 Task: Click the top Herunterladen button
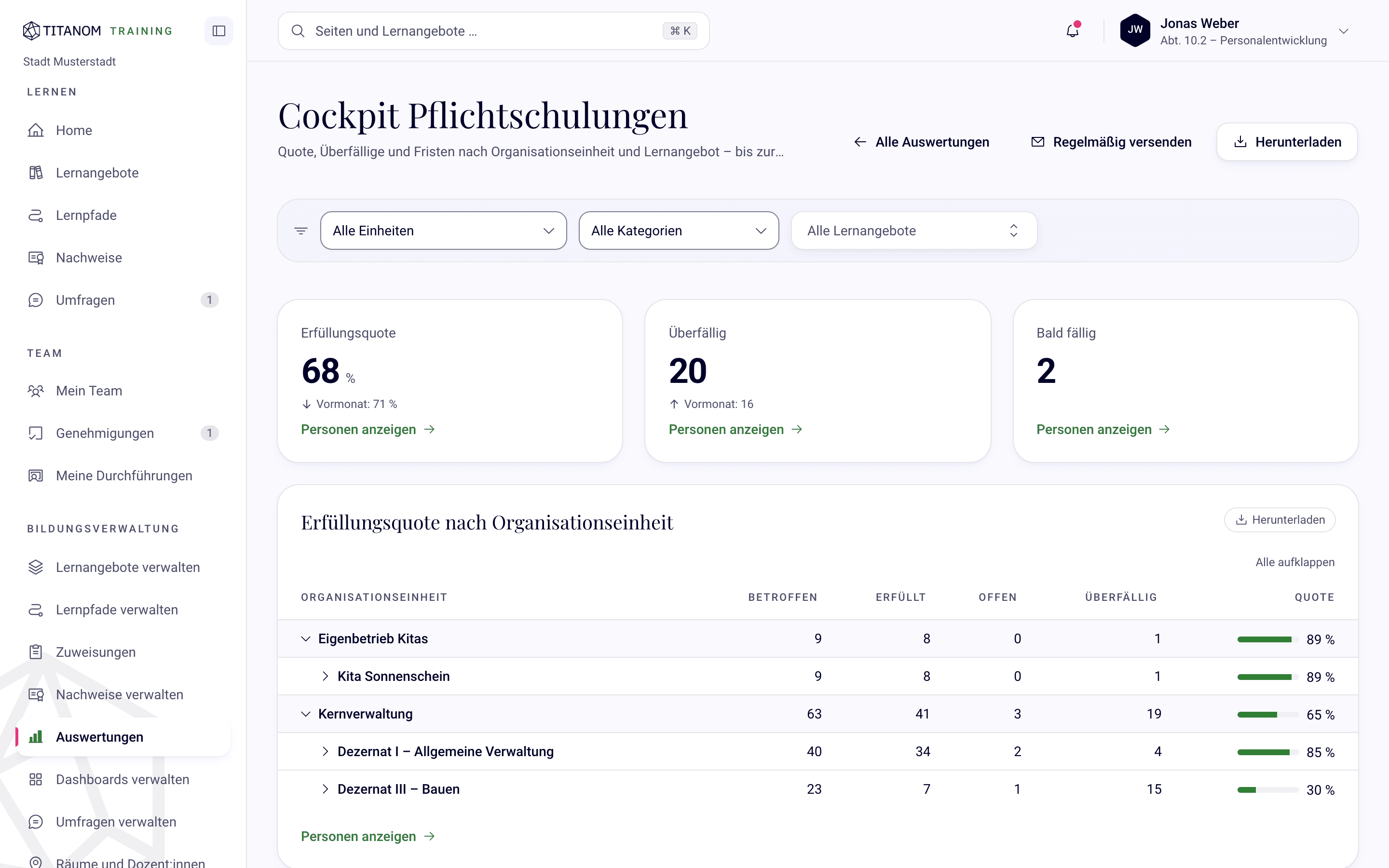pyautogui.click(x=1287, y=142)
